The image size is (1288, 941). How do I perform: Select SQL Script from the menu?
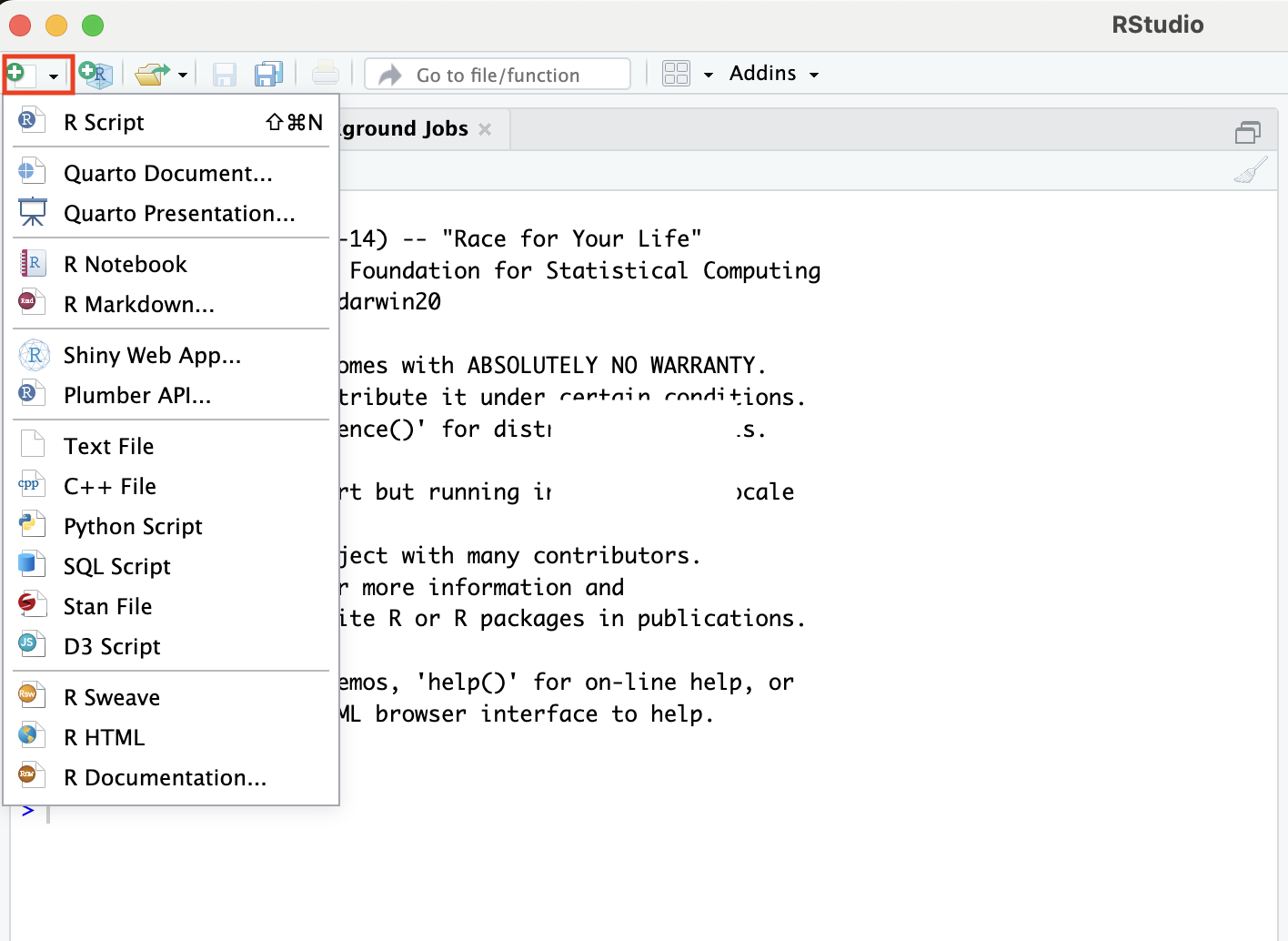pyautogui.click(x=171, y=566)
